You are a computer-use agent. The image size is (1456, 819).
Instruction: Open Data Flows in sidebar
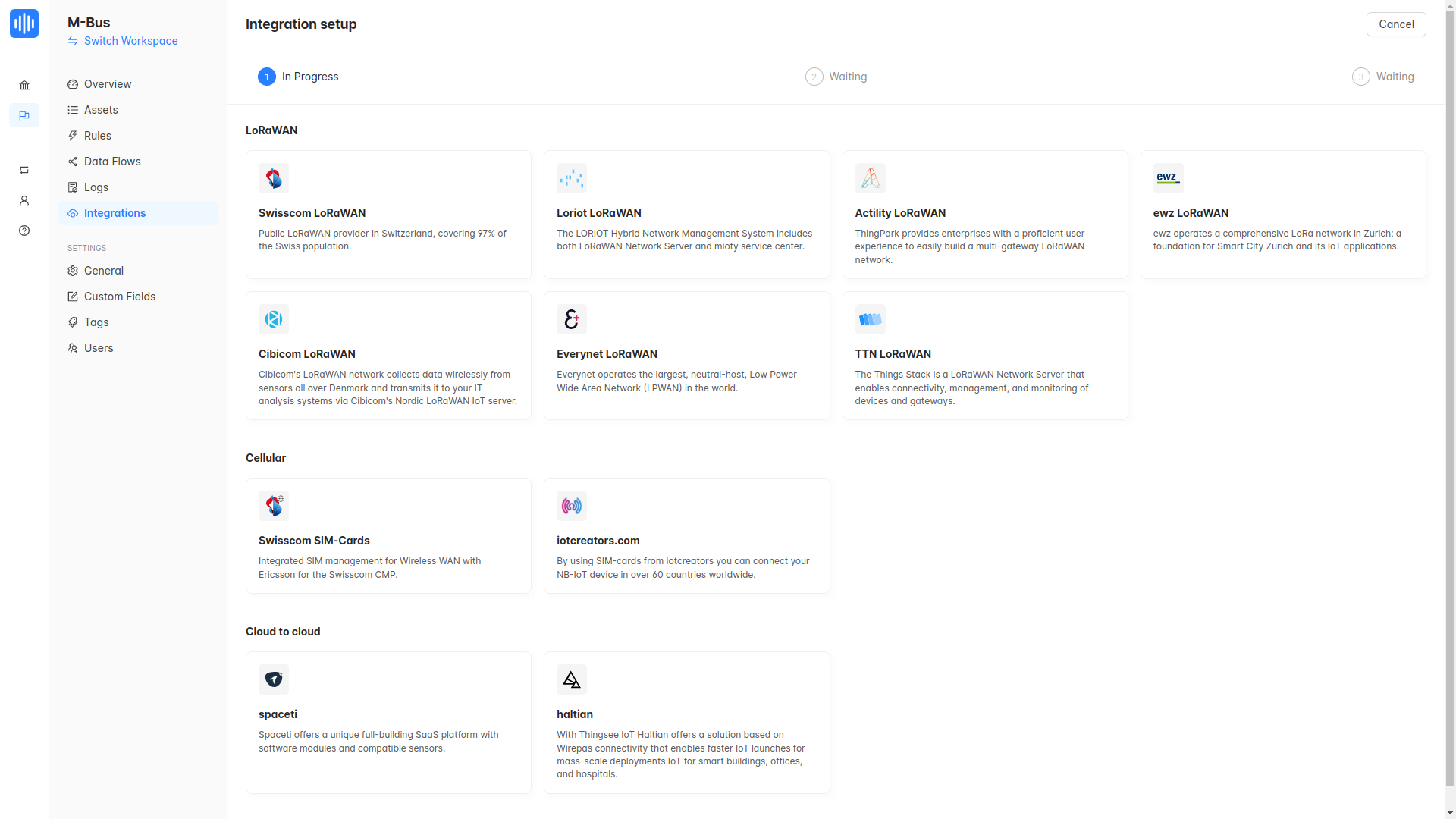click(x=112, y=162)
